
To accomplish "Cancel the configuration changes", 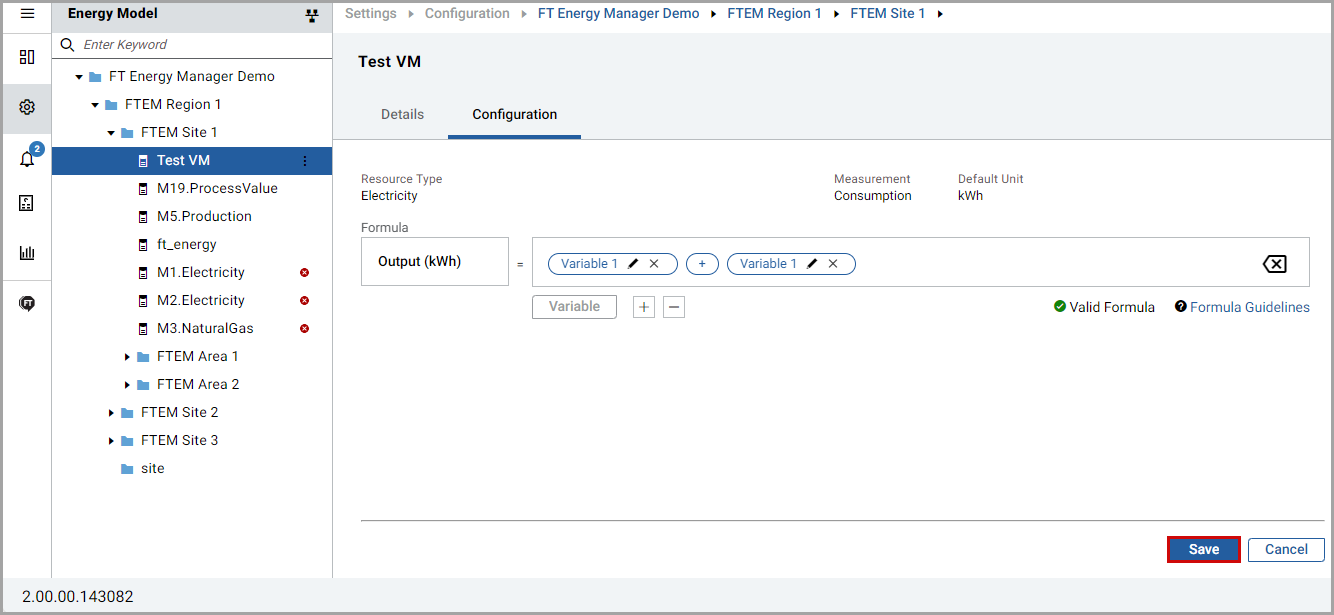I will point(1286,550).
